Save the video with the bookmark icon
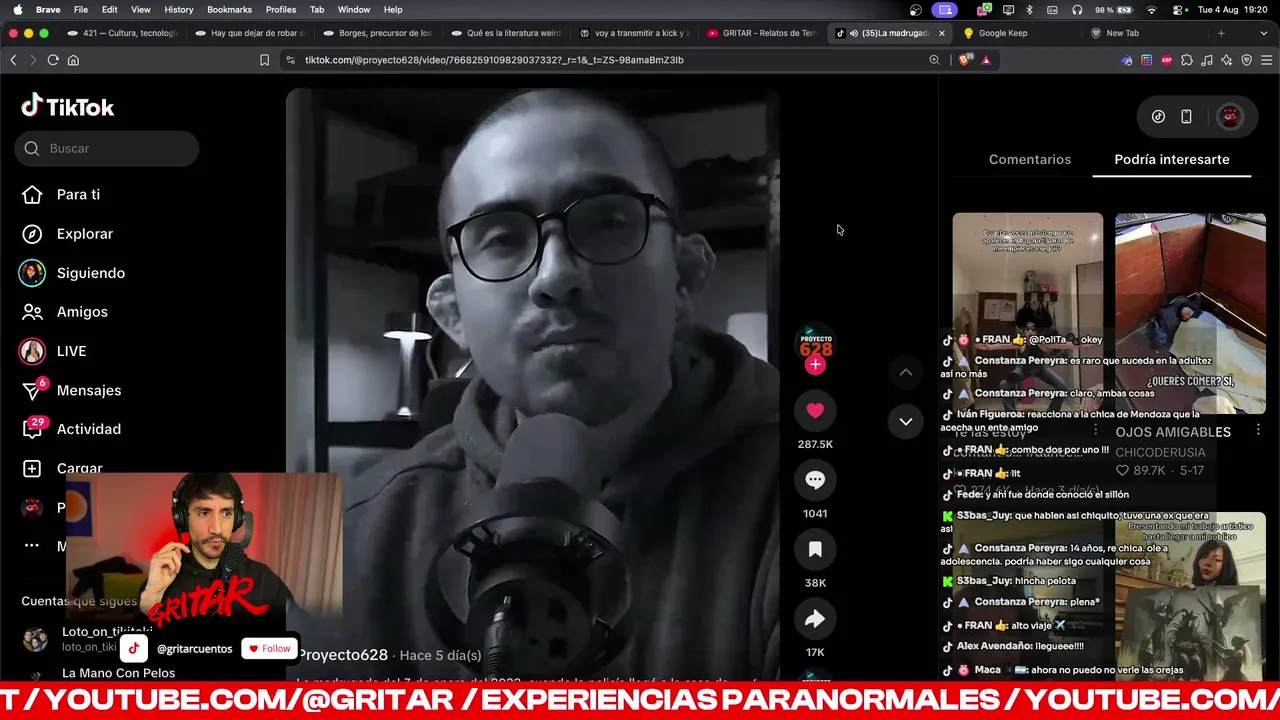The image size is (1280, 720). 815,549
